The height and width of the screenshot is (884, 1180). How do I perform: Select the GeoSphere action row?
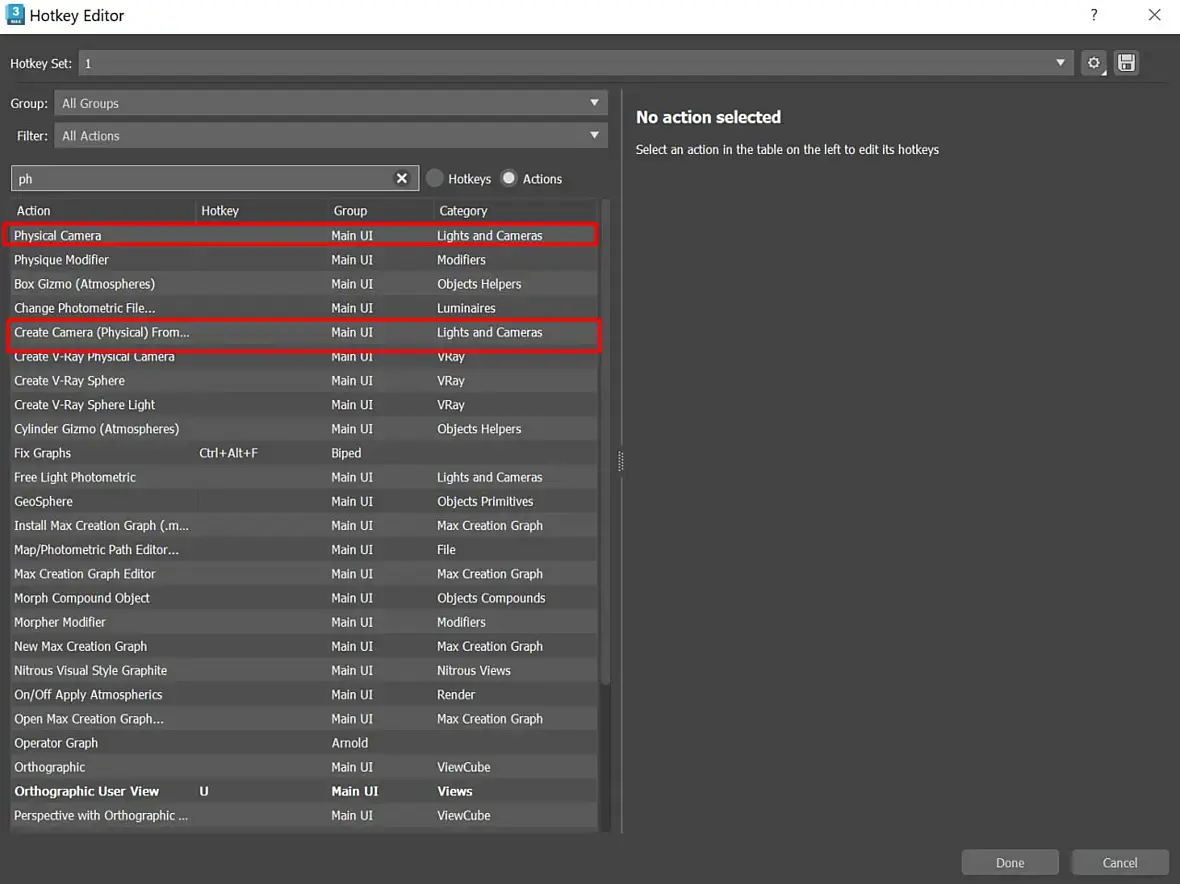tap(304, 501)
